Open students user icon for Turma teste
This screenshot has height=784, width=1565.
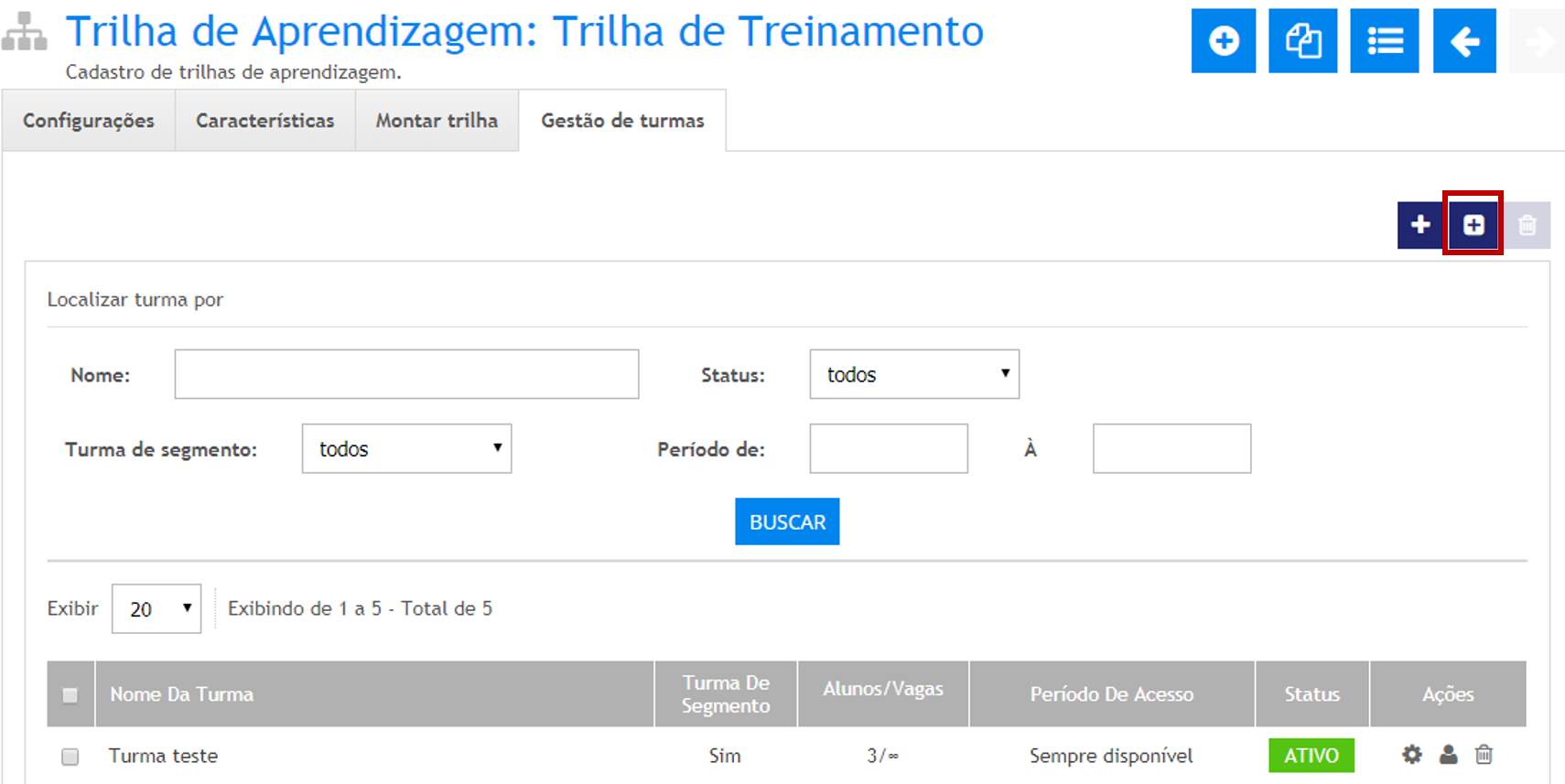[1448, 755]
